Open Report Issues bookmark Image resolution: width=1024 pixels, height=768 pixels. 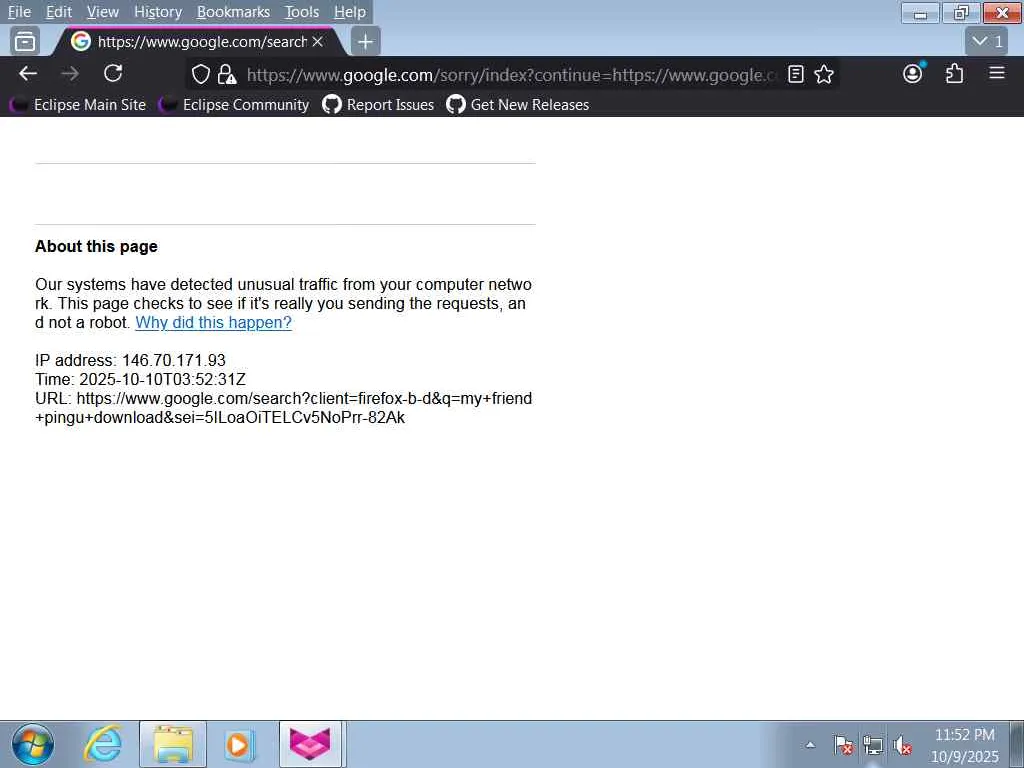click(x=378, y=104)
